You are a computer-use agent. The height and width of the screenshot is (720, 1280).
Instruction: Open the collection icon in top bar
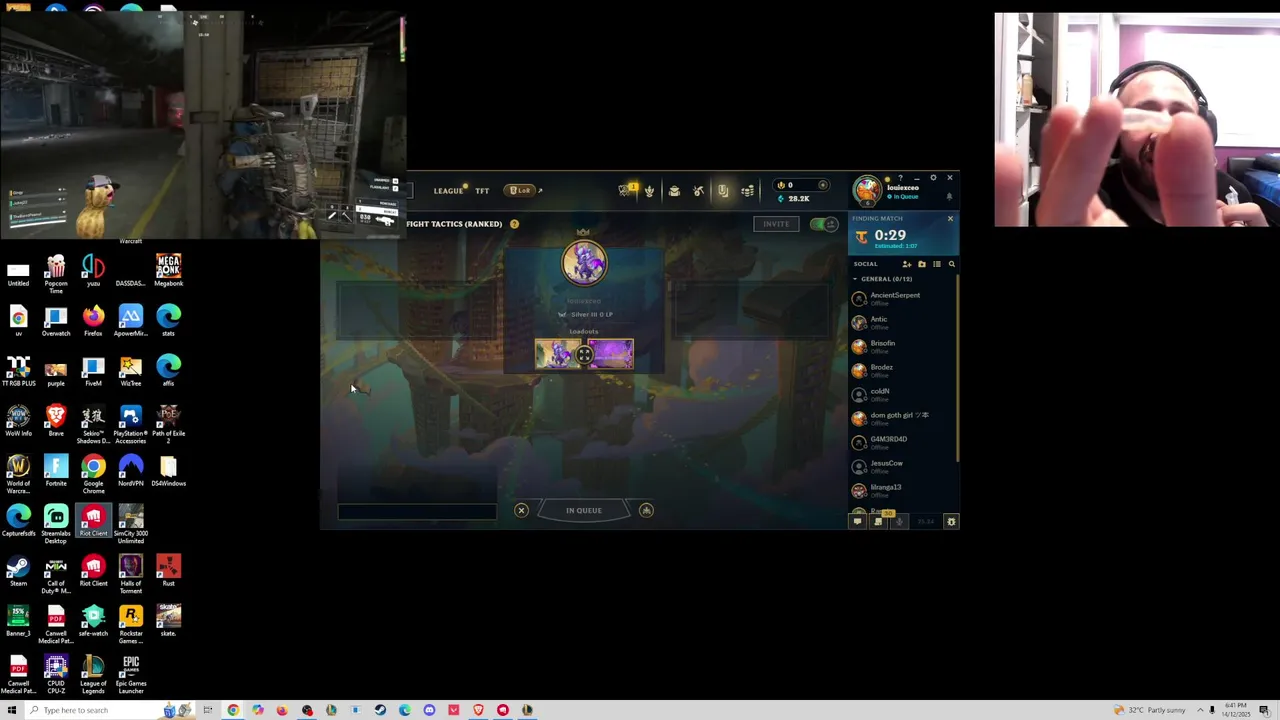(x=674, y=191)
